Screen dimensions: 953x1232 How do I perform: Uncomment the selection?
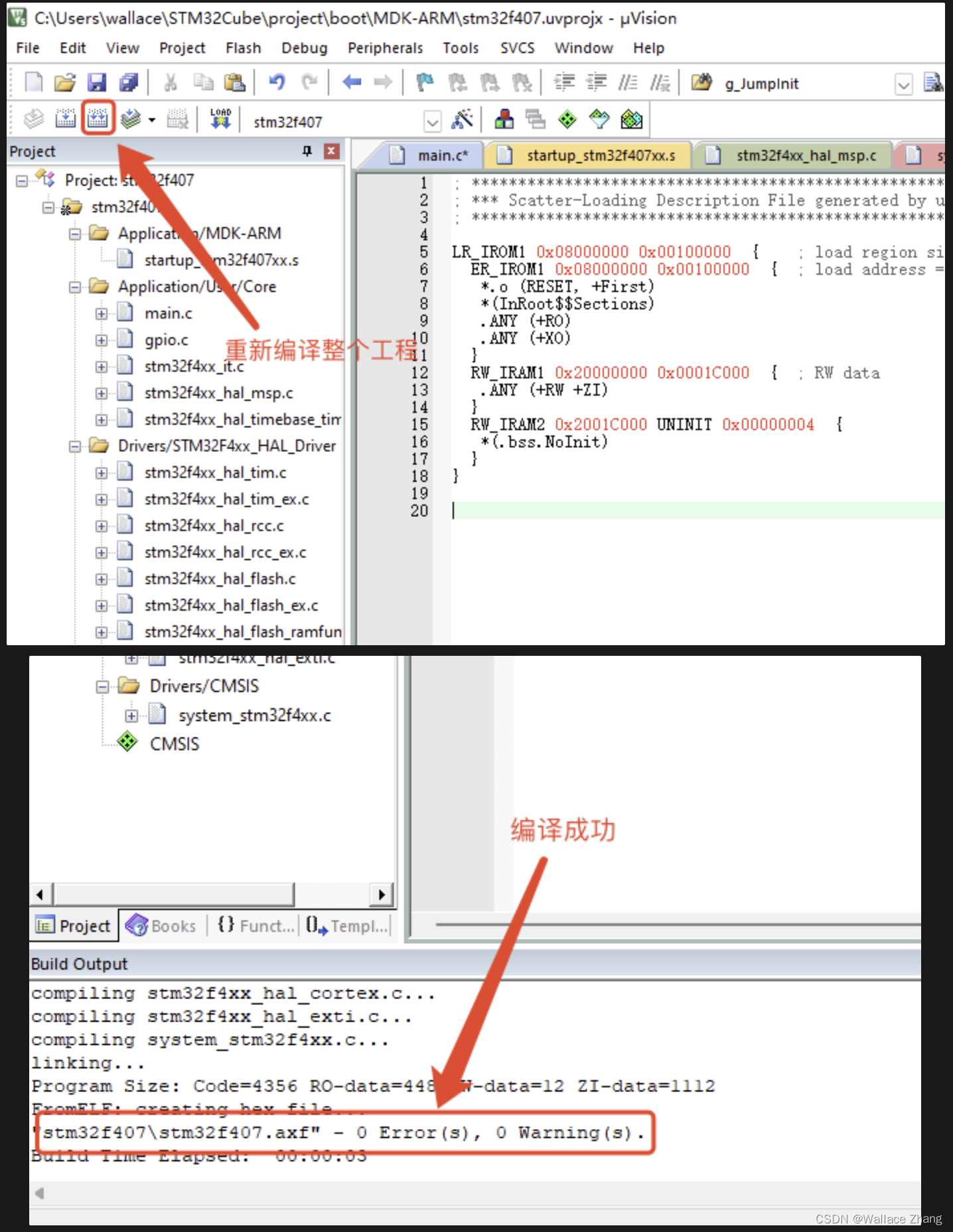660,82
